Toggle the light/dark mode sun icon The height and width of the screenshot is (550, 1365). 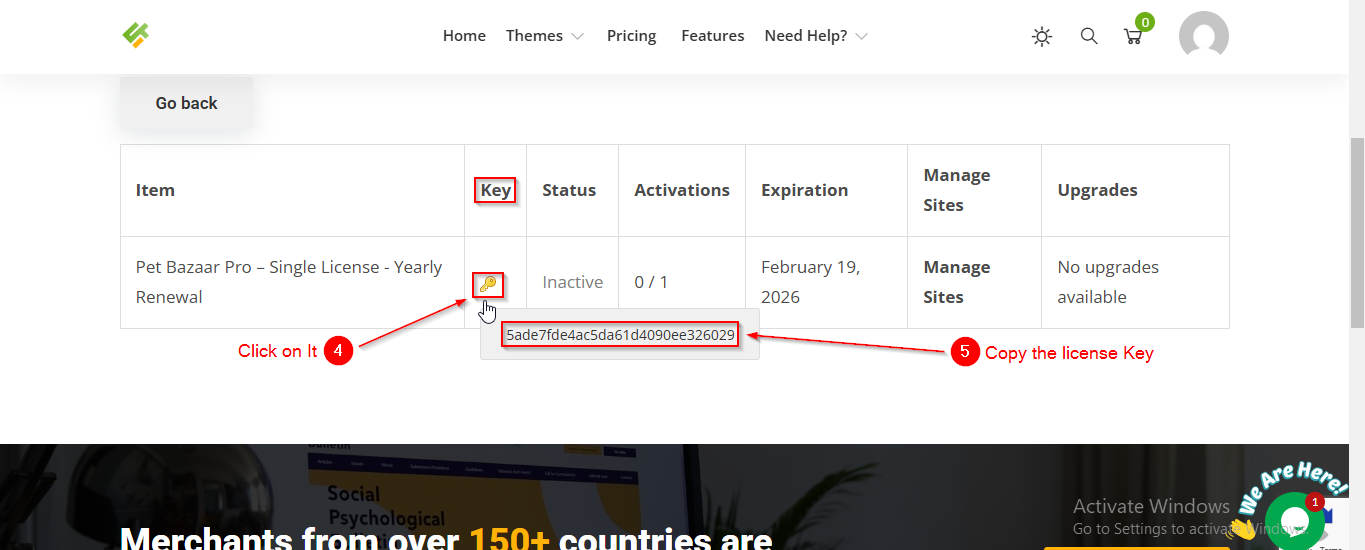pos(1042,37)
